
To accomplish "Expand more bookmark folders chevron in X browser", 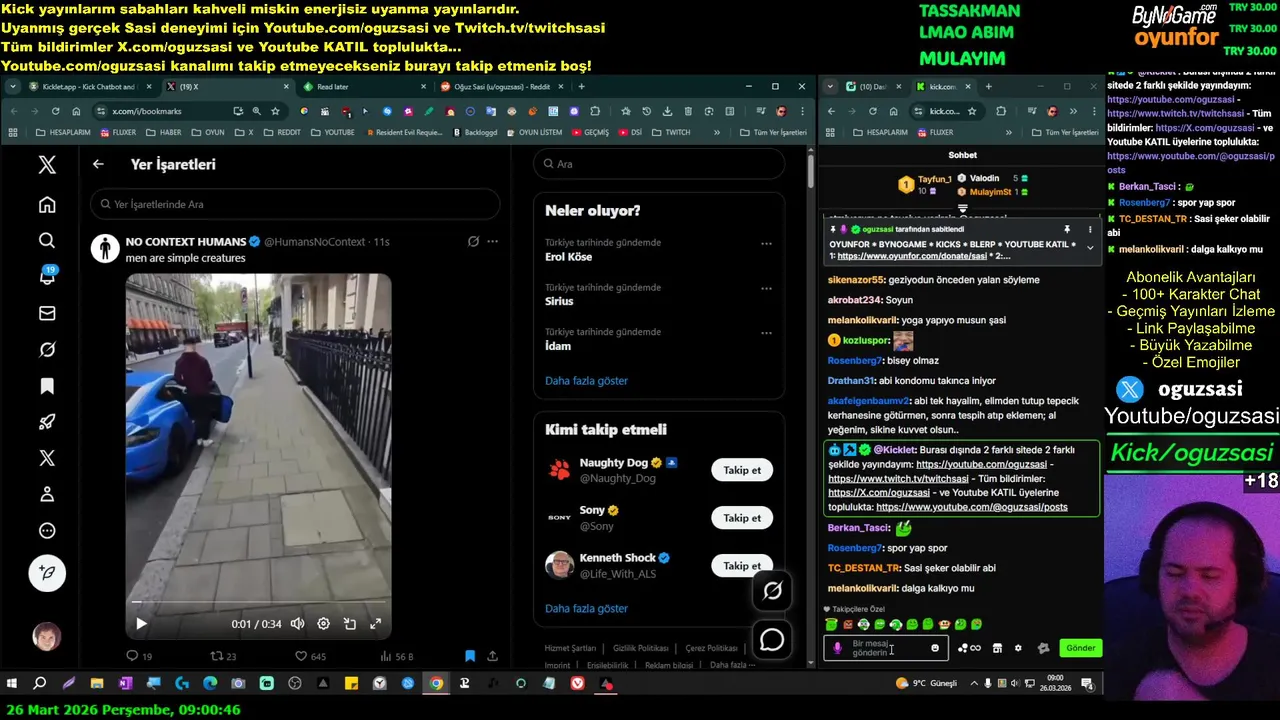I will pos(716,132).
